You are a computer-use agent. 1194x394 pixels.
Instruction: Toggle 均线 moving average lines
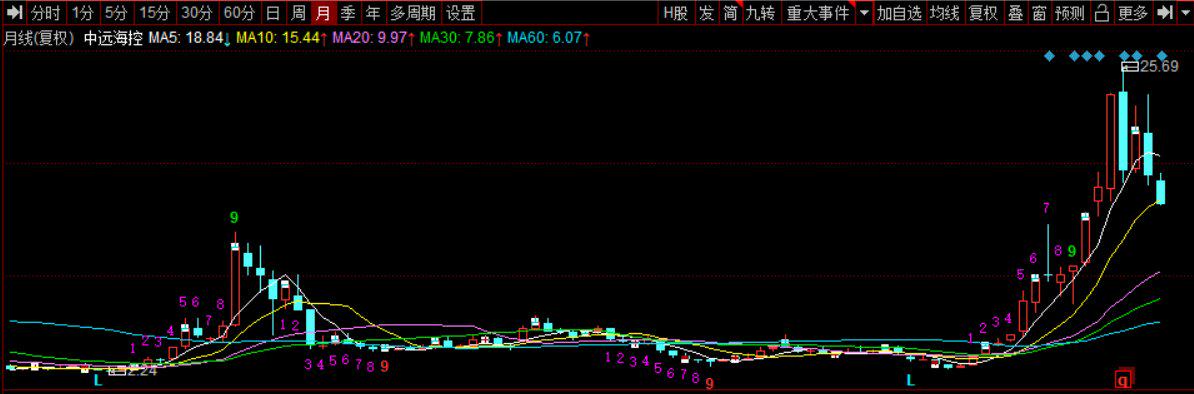pos(944,13)
